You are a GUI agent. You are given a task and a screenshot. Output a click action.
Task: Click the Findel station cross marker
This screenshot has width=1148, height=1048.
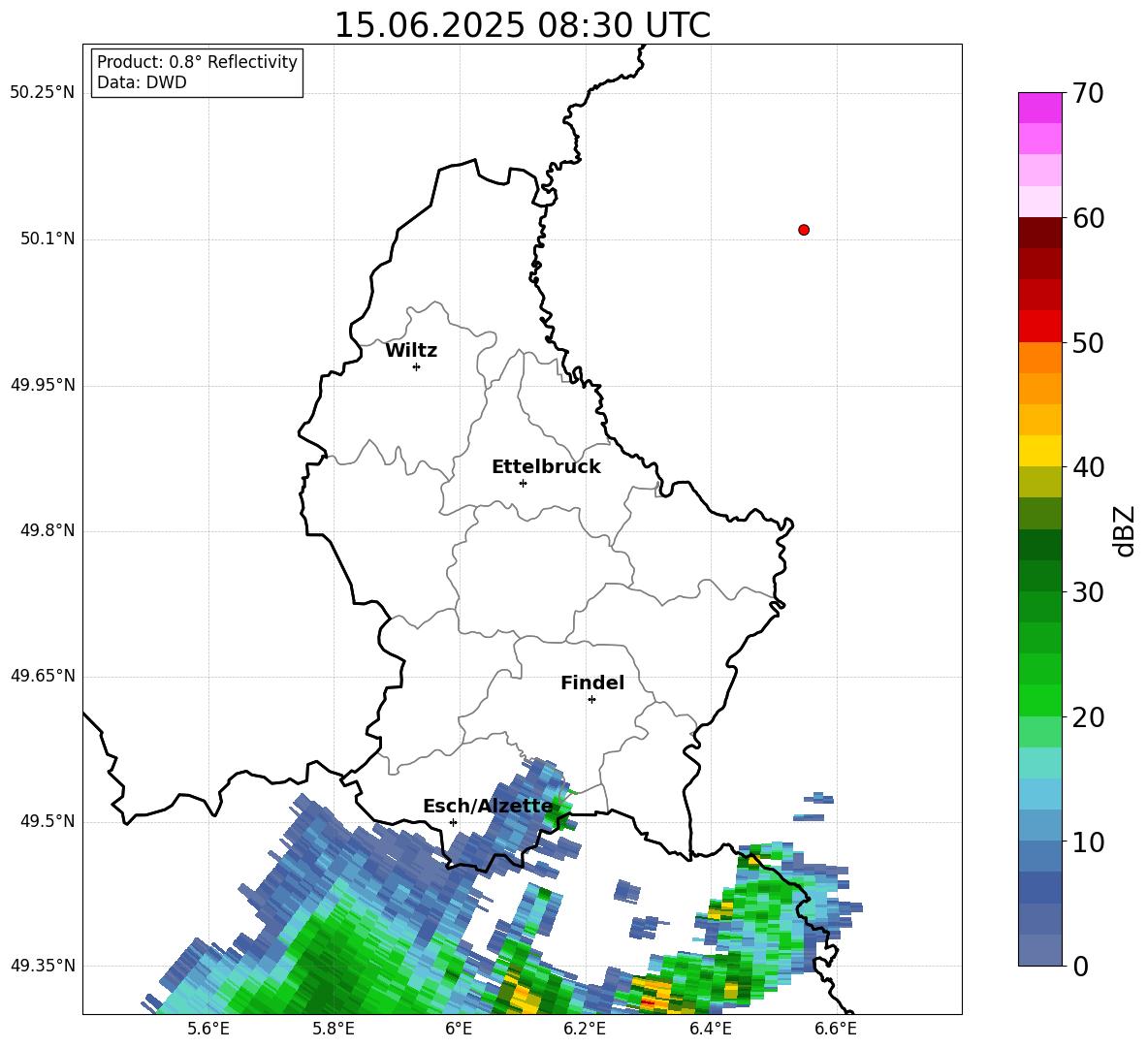click(591, 700)
